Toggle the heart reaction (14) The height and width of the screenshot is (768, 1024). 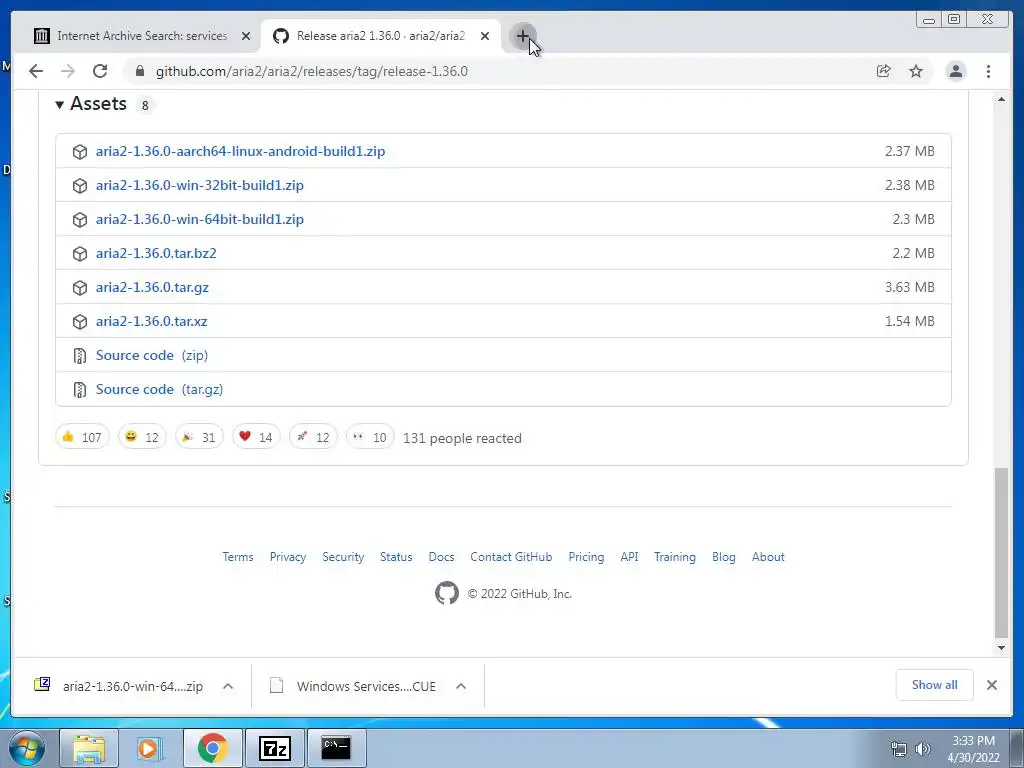pyautogui.click(x=256, y=437)
